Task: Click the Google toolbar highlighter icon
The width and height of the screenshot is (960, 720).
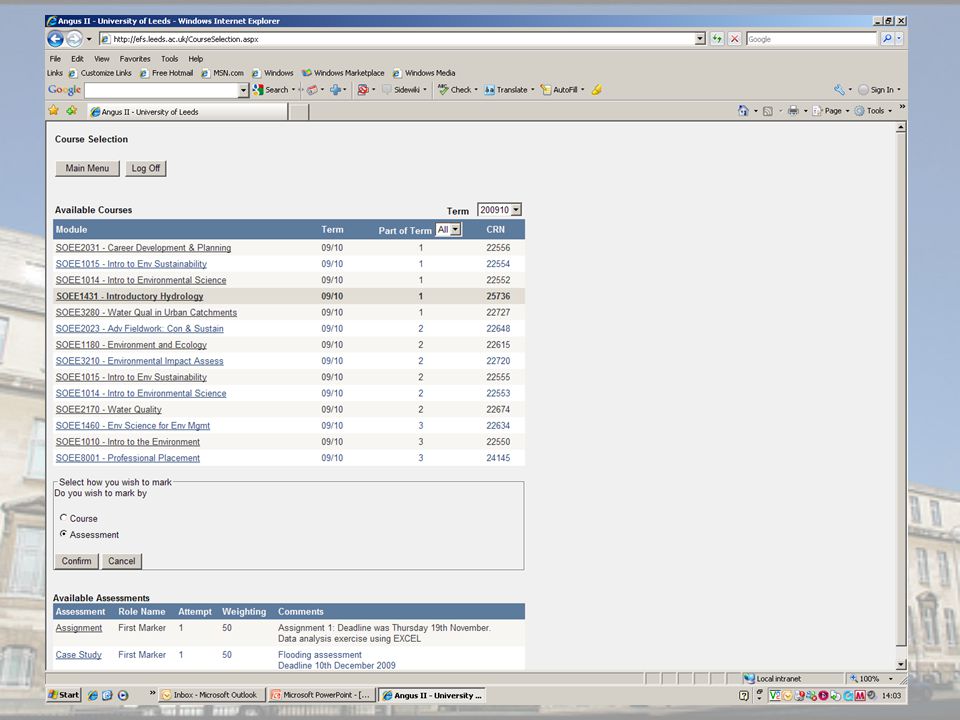Action: click(597, 90)
